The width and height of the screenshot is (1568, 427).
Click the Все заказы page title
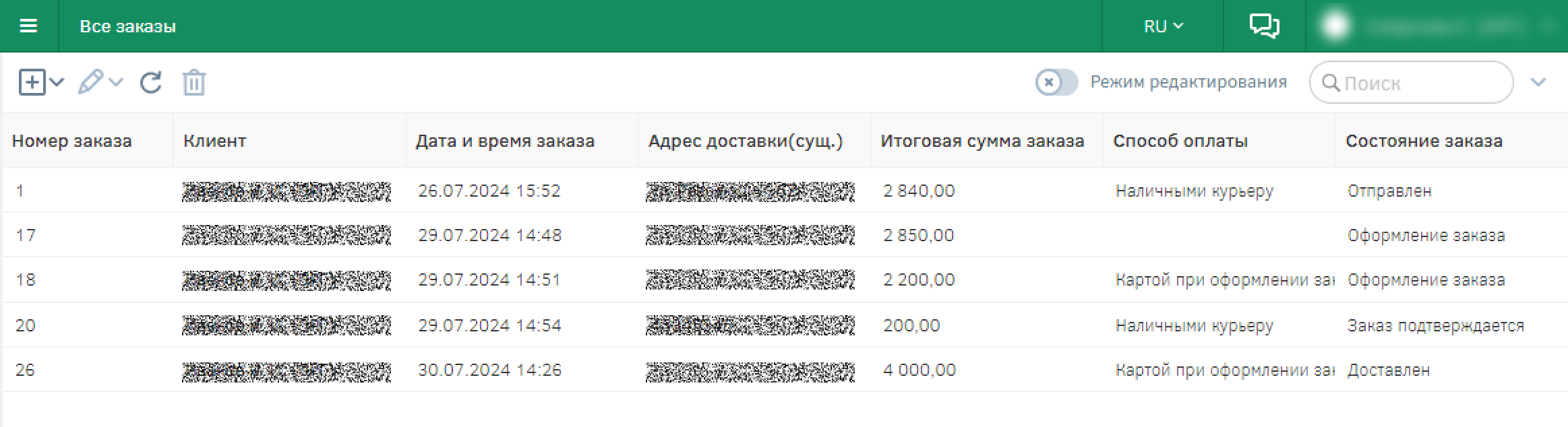(127, 26)
